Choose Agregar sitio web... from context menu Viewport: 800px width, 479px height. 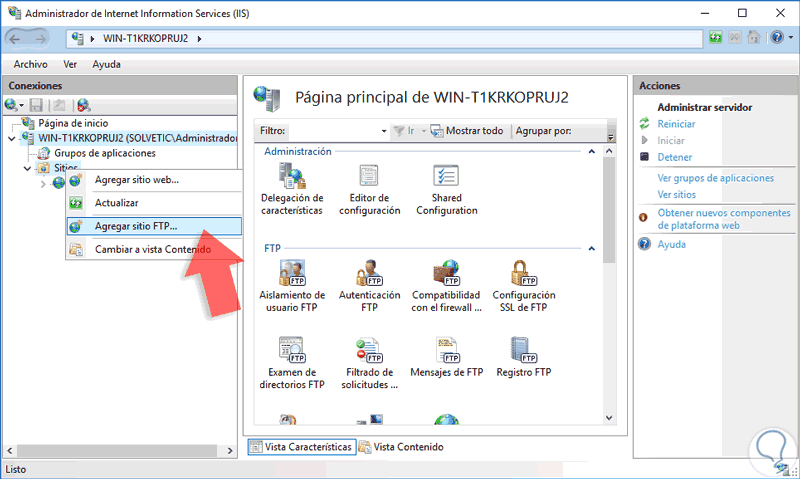pos(154,180)
